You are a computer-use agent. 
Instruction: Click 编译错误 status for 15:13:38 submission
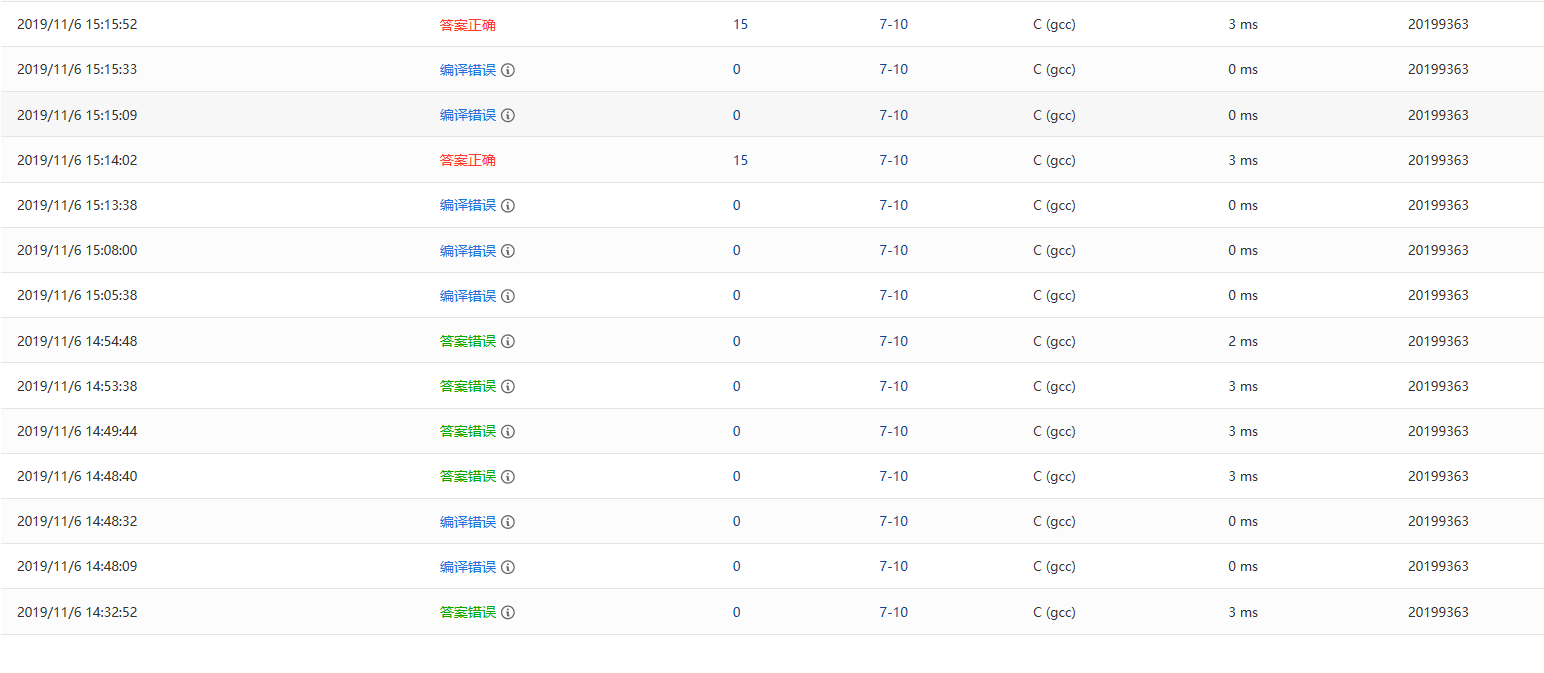tap(468, 205)
